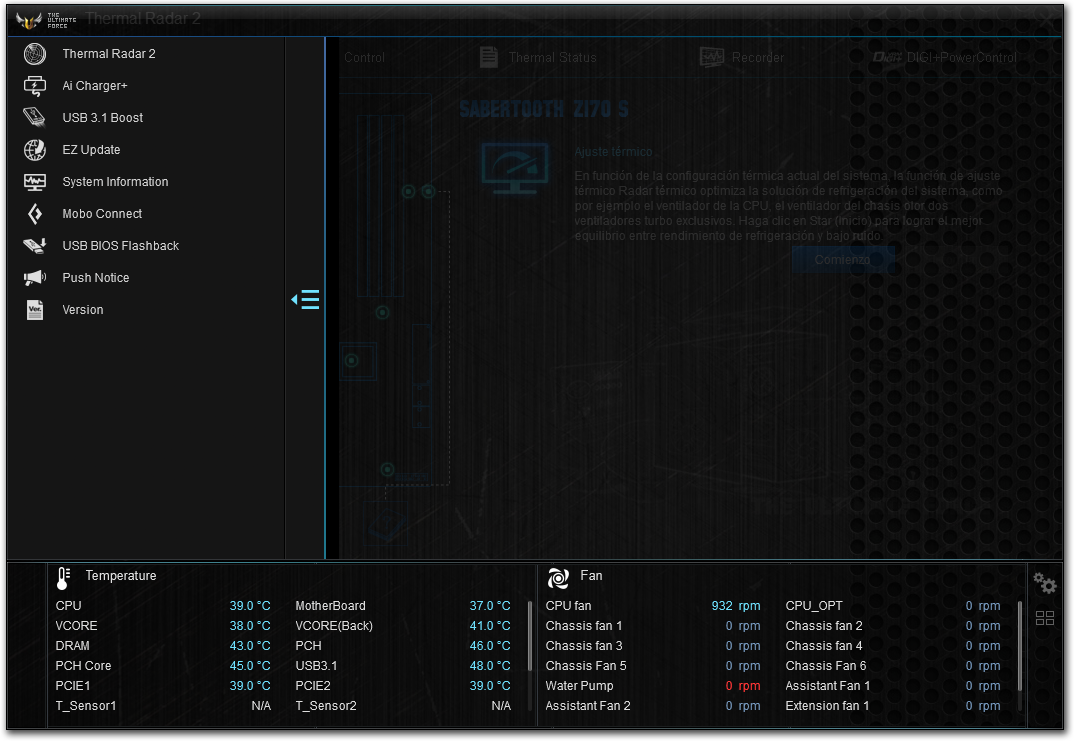Screen dimensions: 1081x743
Task: Click the PCH Core temperature 45.0 °C
Action: pos(250,666)
